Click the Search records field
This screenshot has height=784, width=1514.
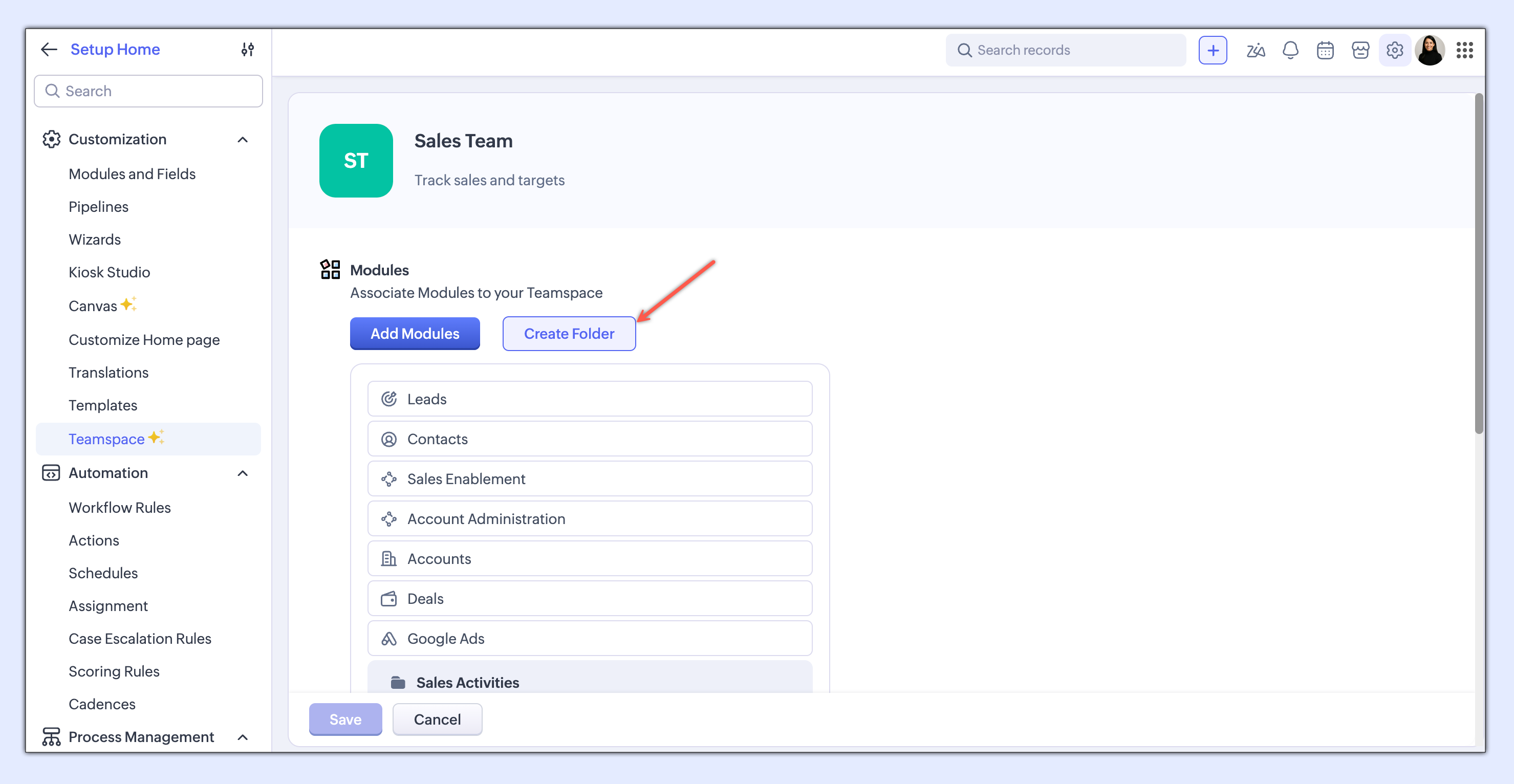click(x=1065, y=51)
